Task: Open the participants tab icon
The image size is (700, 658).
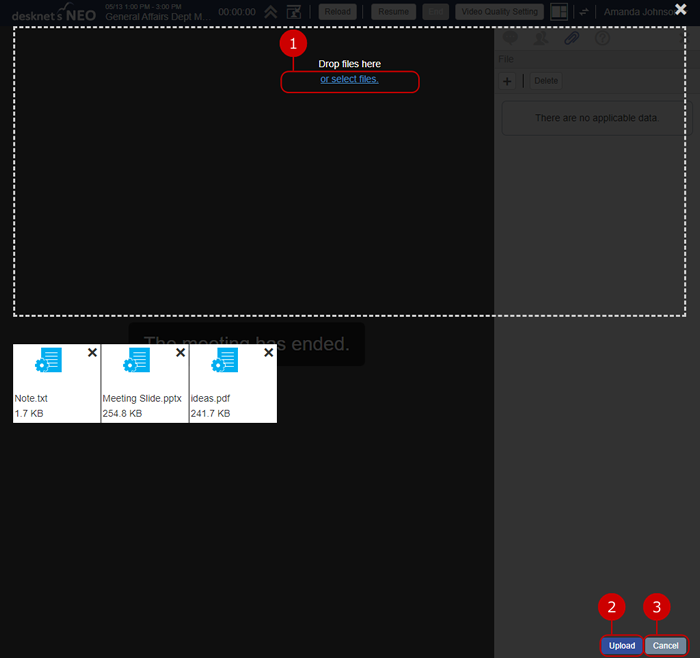Action: click(541, 38)
